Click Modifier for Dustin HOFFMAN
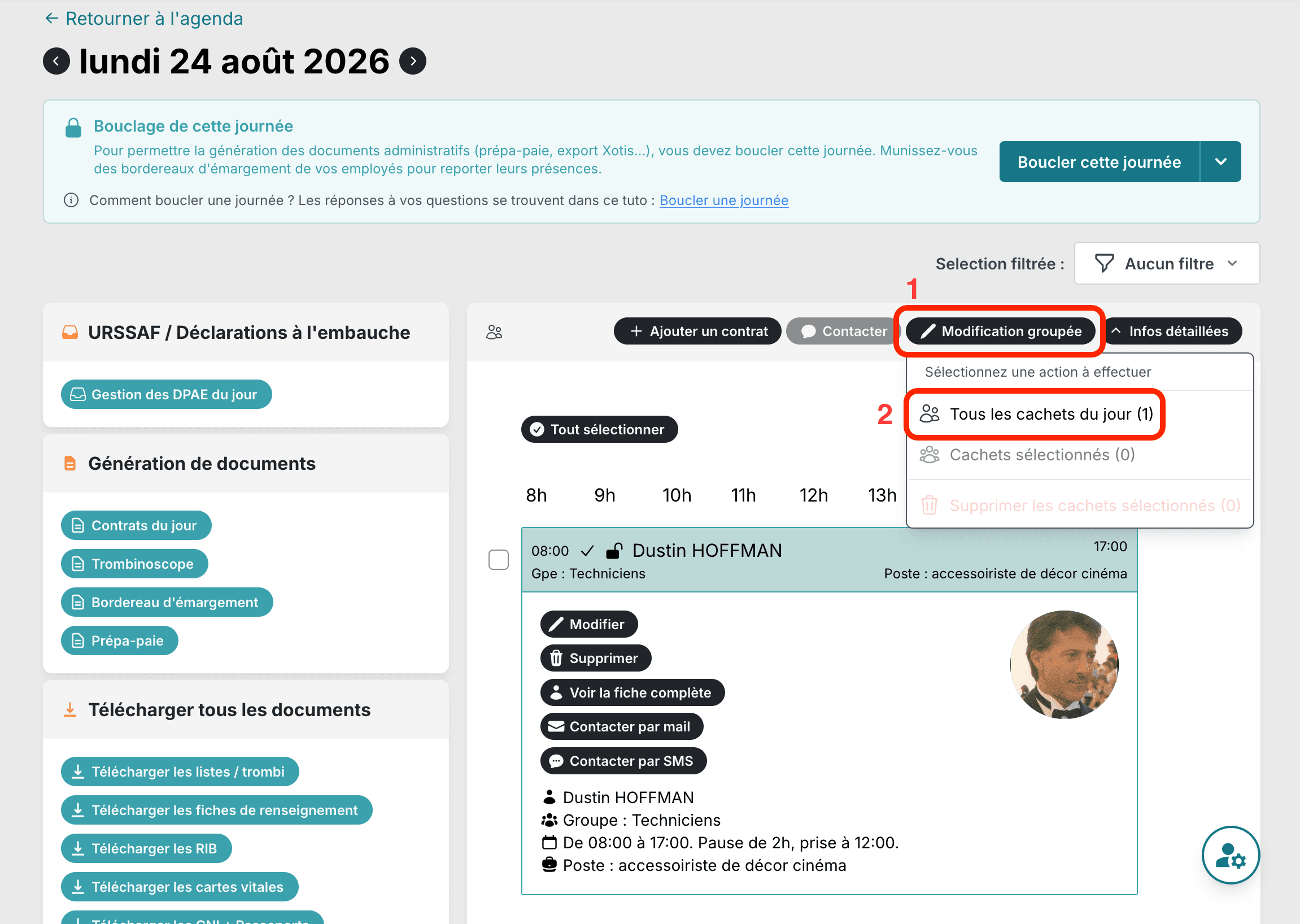The height and width of the screenshot is (924, 1300). point(589,624)
